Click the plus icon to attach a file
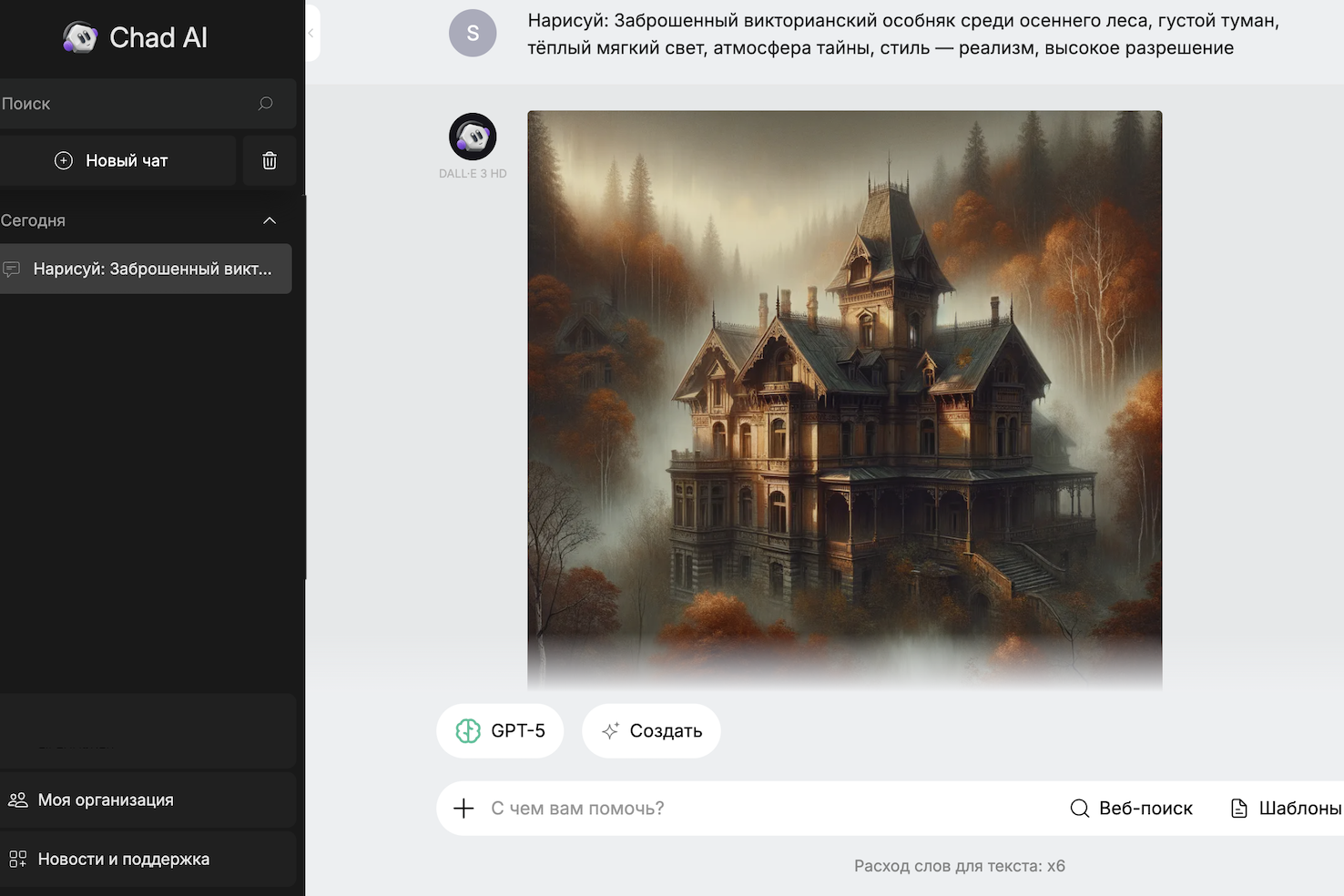The image size is (1344, 896). (x=463, y=809)
